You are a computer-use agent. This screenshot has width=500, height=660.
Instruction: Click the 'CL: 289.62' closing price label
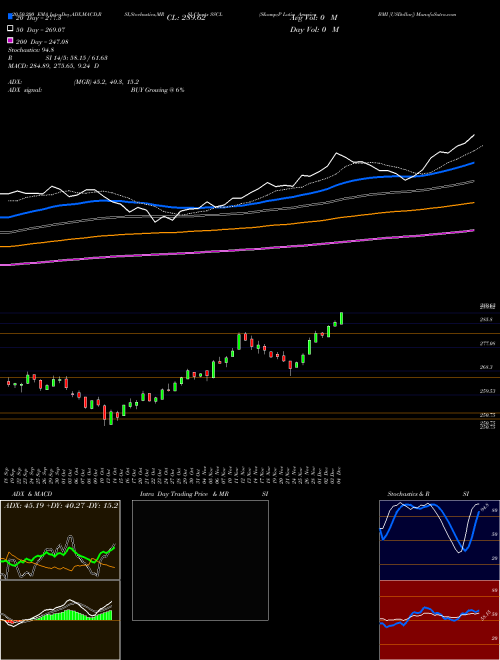click(186, 18)
